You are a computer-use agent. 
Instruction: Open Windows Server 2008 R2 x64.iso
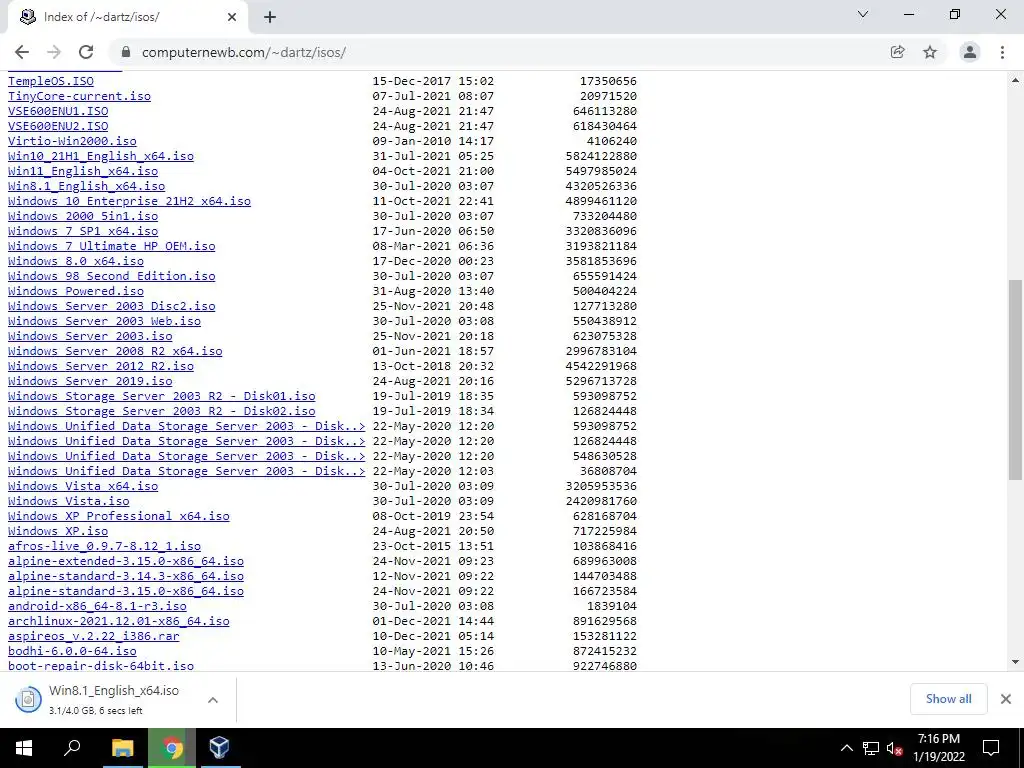click(115, 351)
